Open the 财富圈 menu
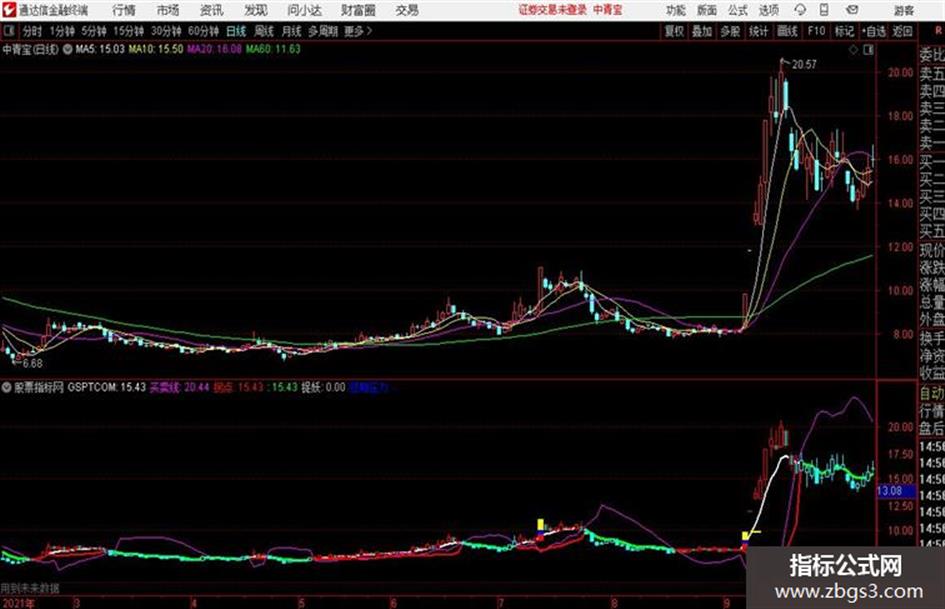 pyautogui.click(x=358, y=10)
